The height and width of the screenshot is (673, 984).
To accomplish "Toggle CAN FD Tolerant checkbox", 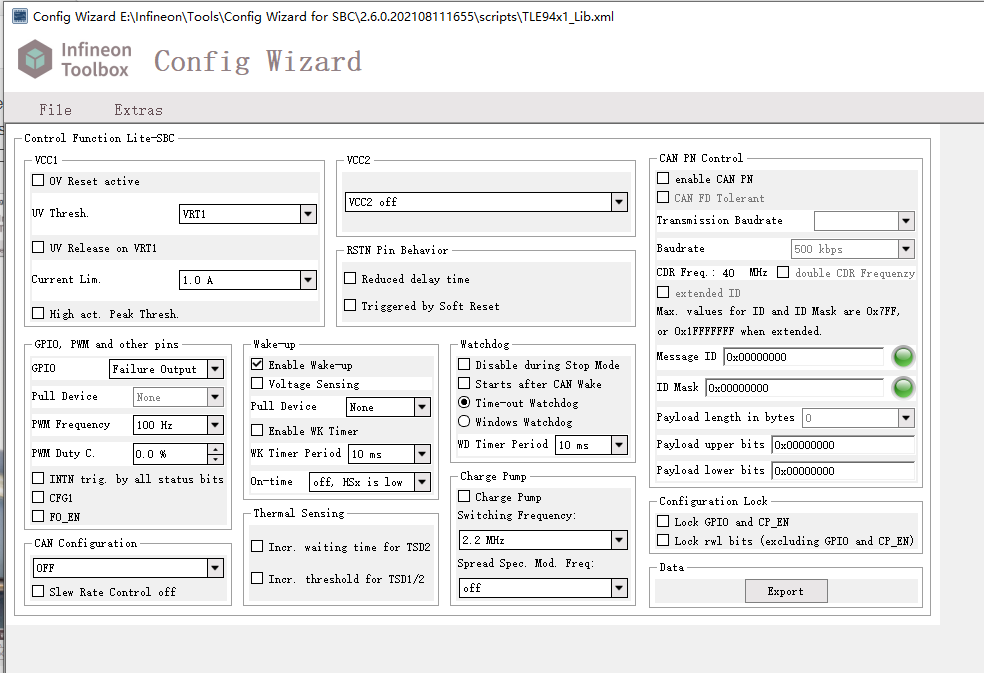I will pos(663,197).
